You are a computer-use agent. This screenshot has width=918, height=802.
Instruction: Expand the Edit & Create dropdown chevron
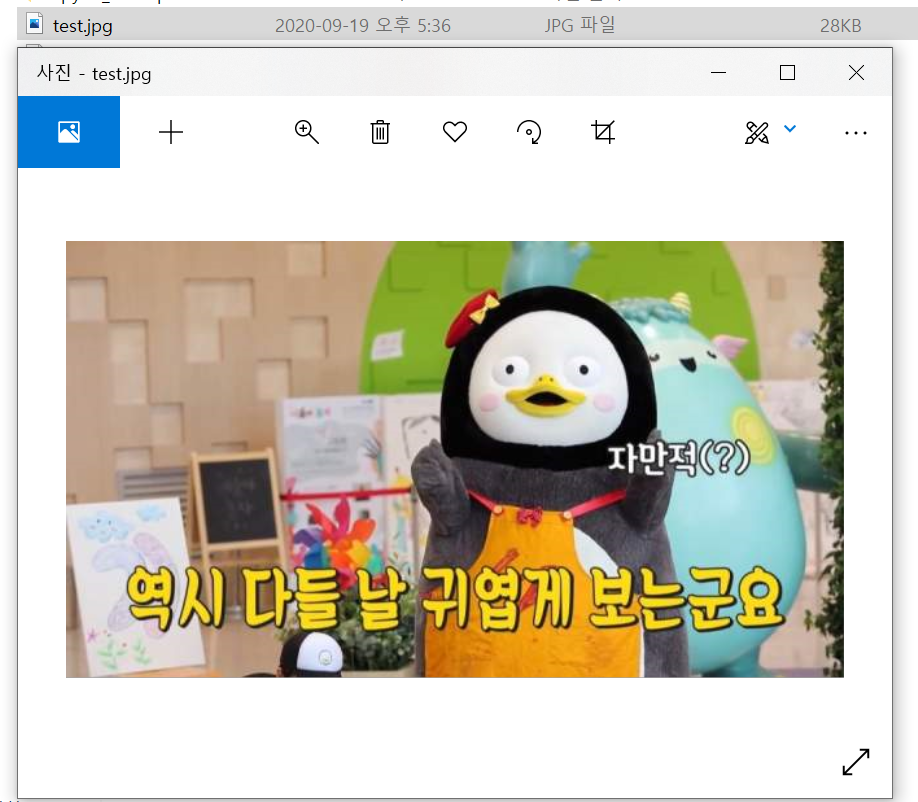click(x=790, y=129)
